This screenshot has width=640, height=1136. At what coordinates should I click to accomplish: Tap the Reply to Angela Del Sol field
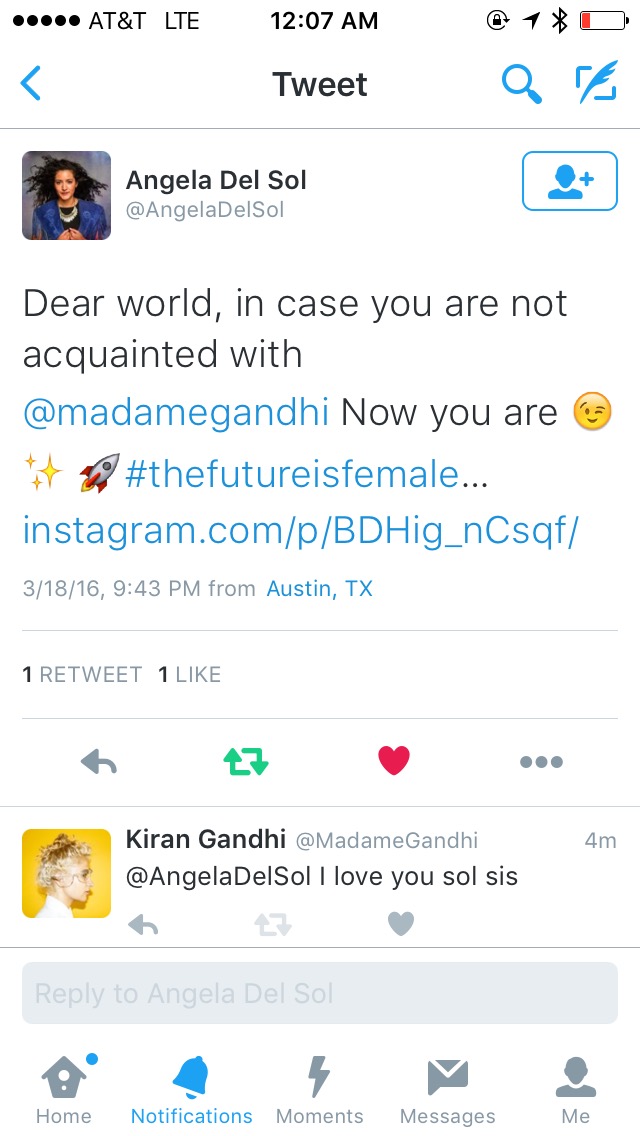(x=320, y=994)
